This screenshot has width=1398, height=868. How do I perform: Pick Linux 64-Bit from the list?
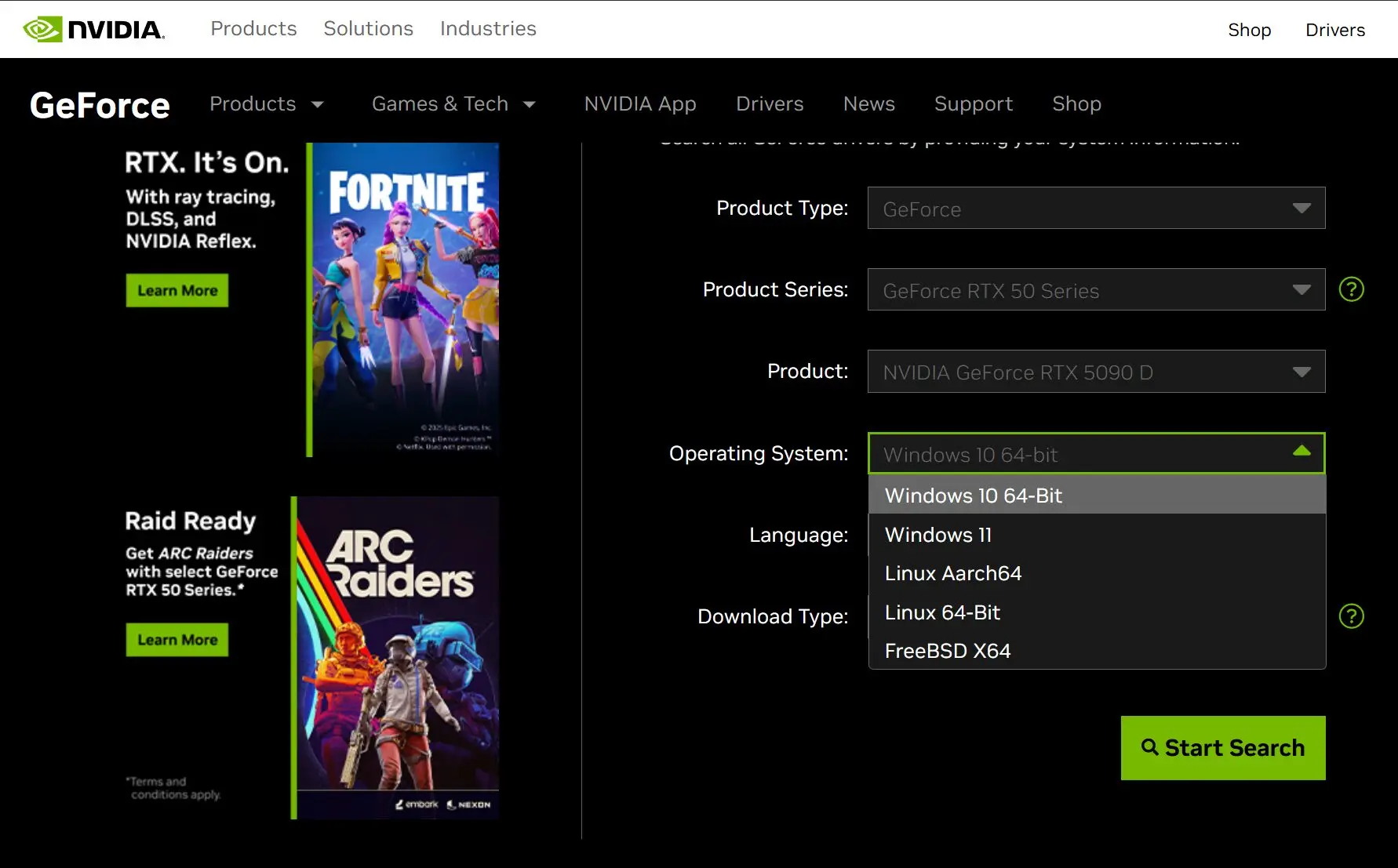pyautogui.click(x=942, y=612)
